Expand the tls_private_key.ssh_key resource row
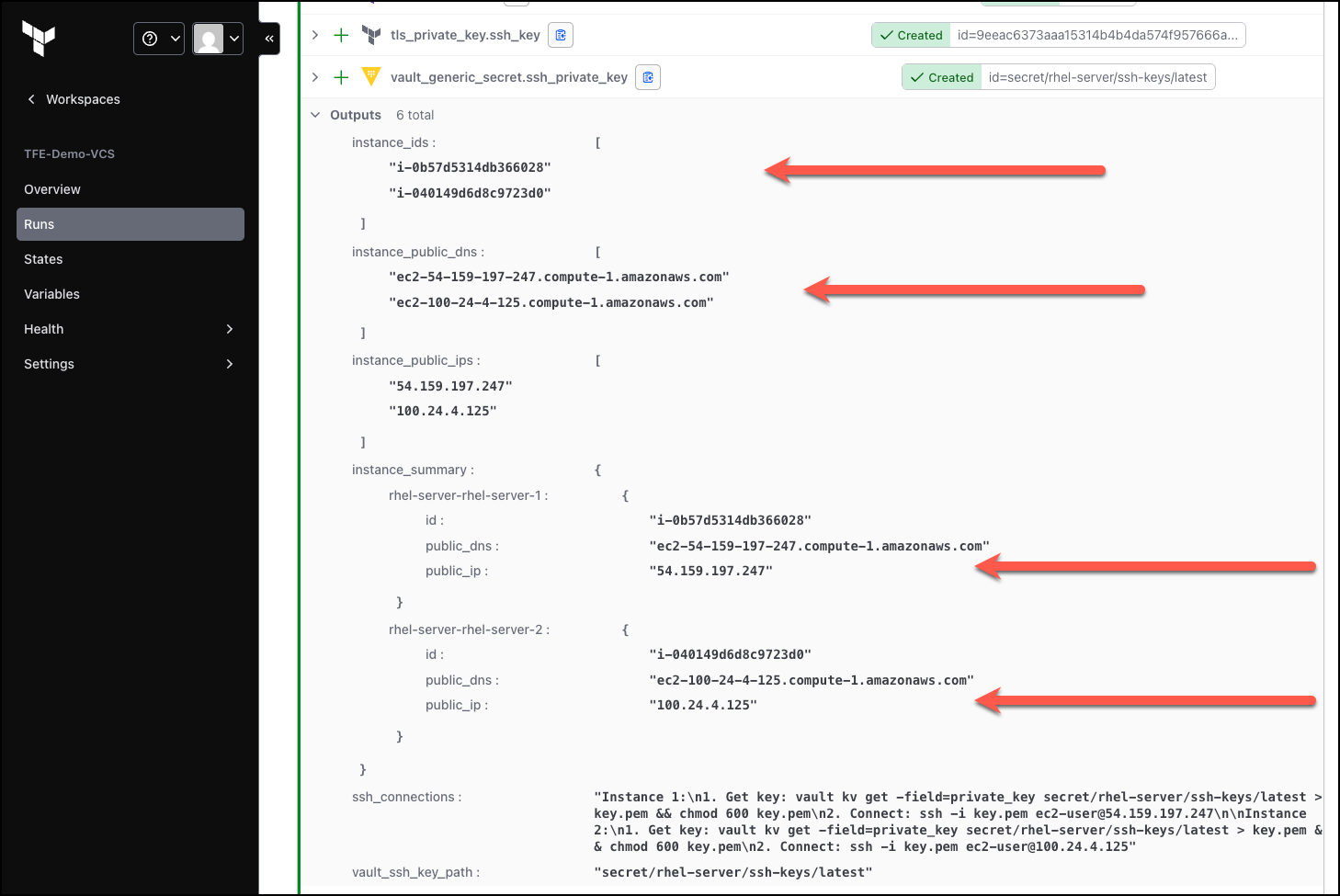The image size is (1340, 896). [x=315, y=35]
